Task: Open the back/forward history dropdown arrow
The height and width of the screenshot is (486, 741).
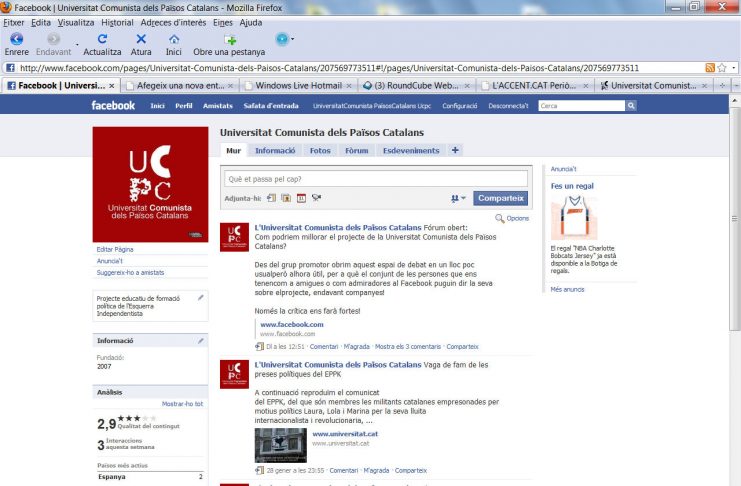Action: click(78, 45)
